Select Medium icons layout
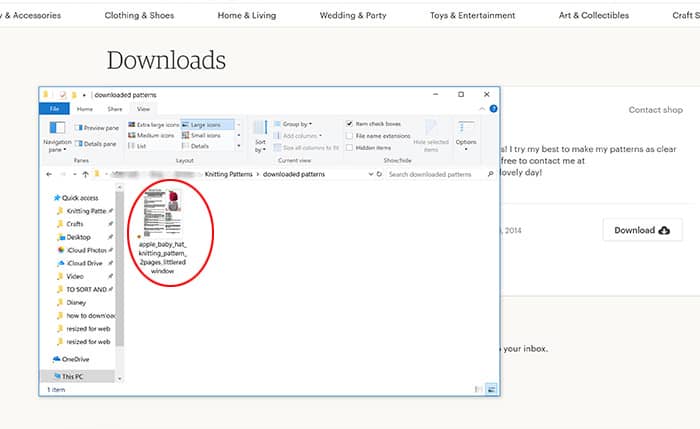Screen dimensions: 700x429 click(151, 135)
